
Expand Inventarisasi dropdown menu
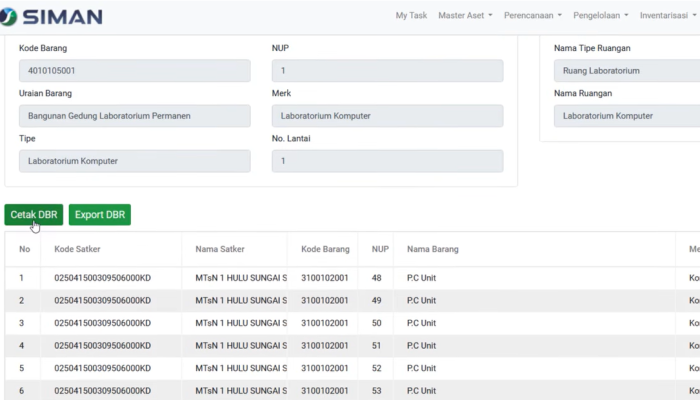668,16
